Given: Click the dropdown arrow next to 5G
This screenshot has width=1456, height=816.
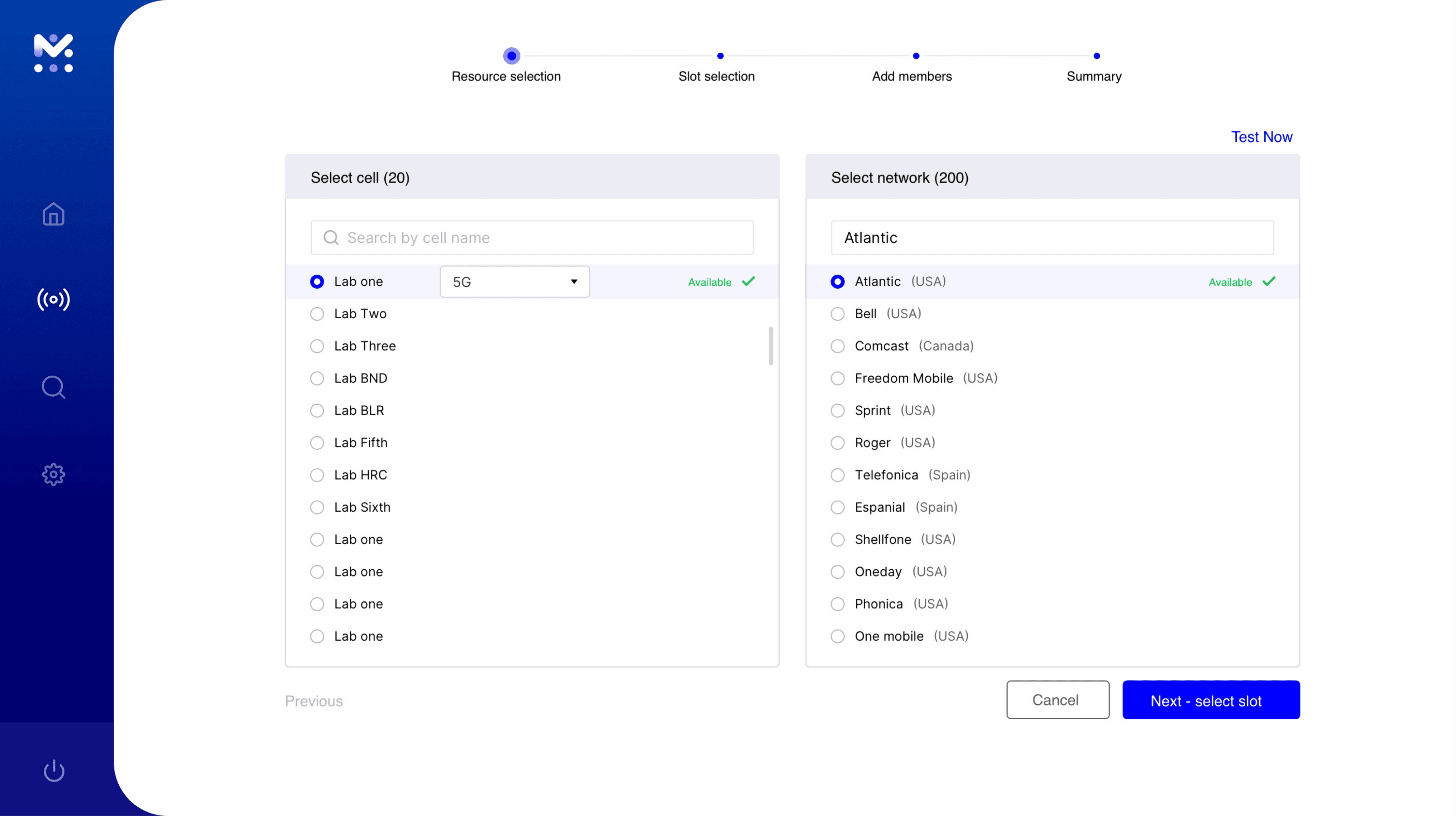Looking at the screenshot, I should click(x=574, y=282).
